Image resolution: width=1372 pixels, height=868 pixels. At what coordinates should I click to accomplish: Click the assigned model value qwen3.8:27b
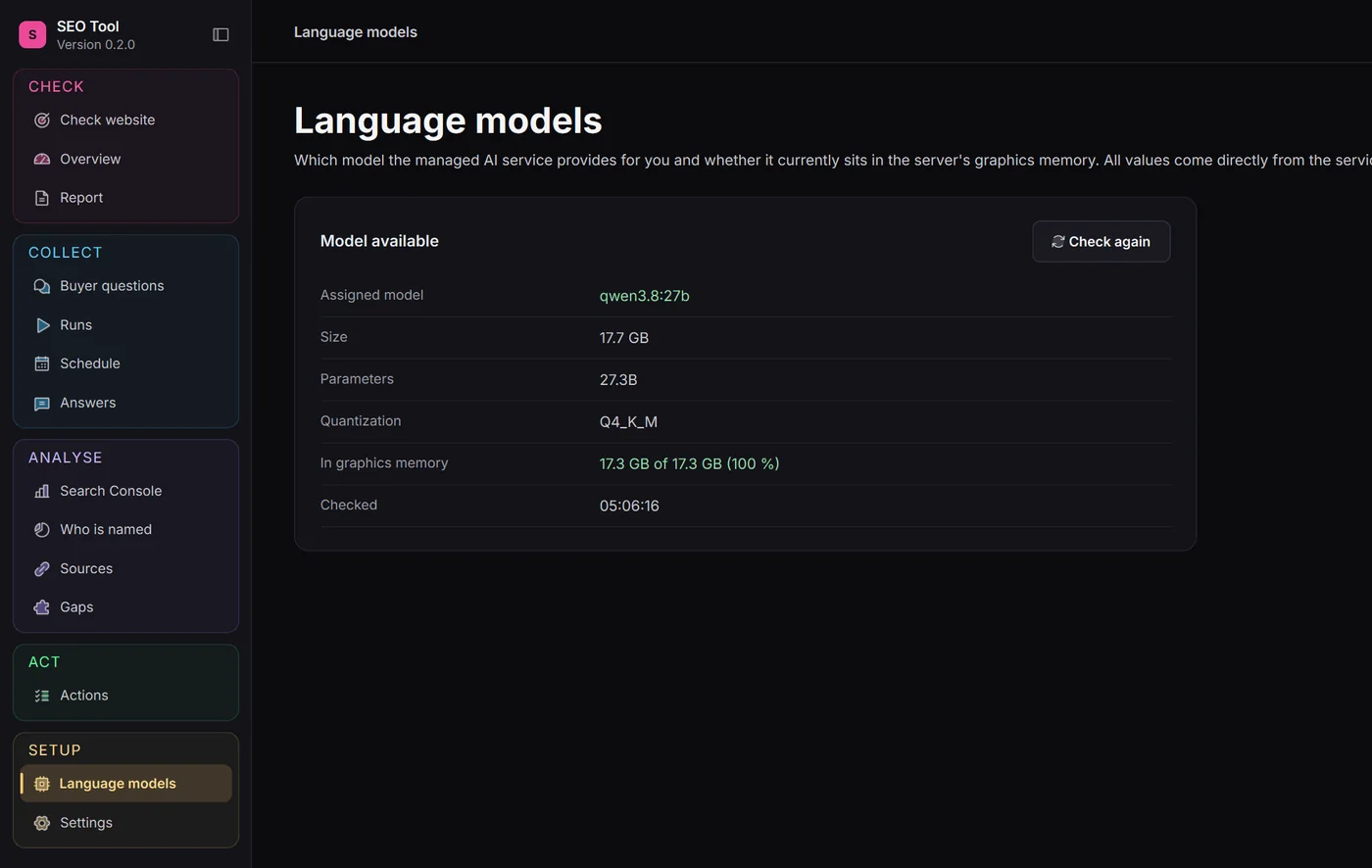click(644, 296)
